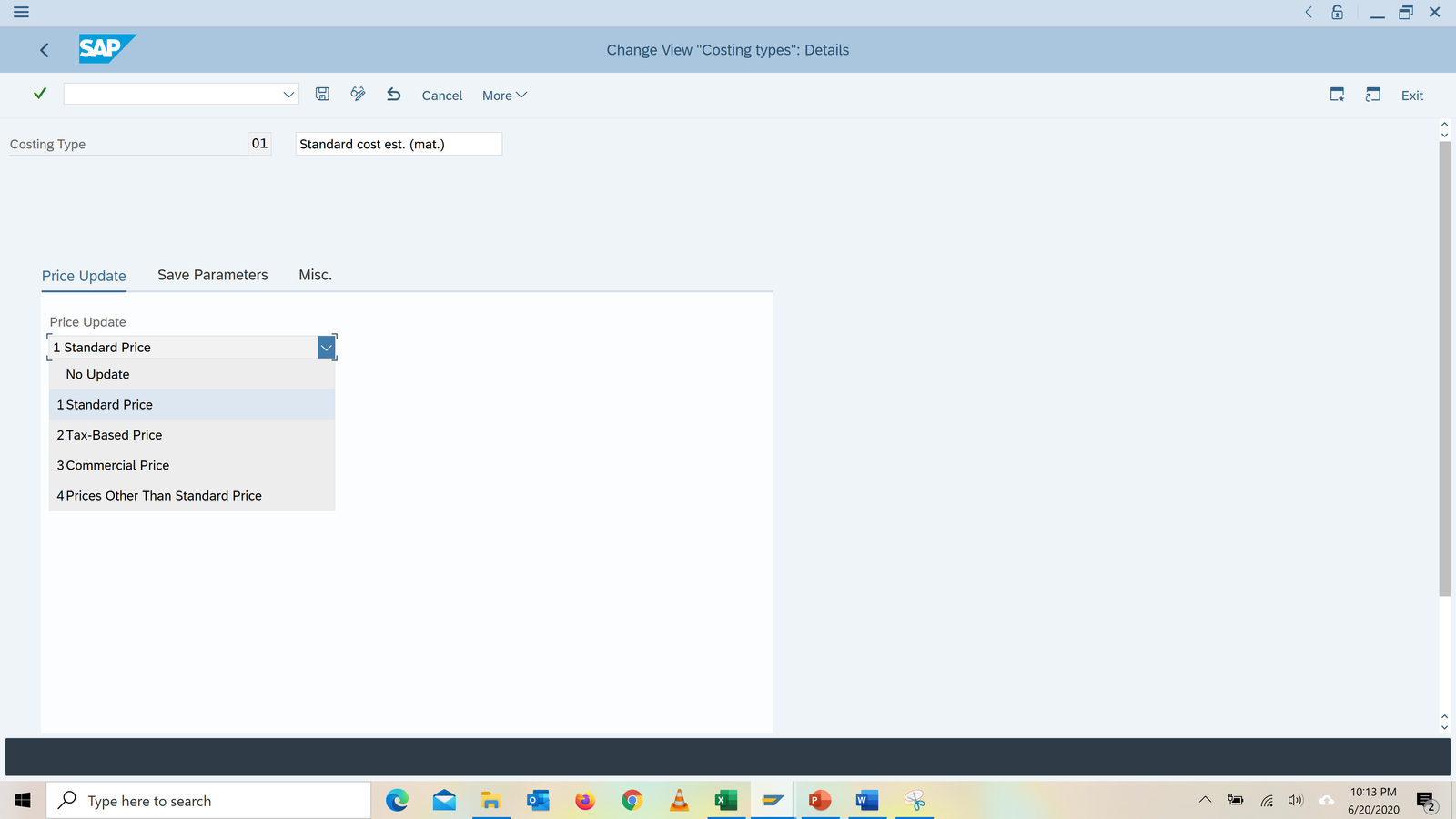
Task: Choose '2 Tax-Based Price' option
Action: coord(109,435)
